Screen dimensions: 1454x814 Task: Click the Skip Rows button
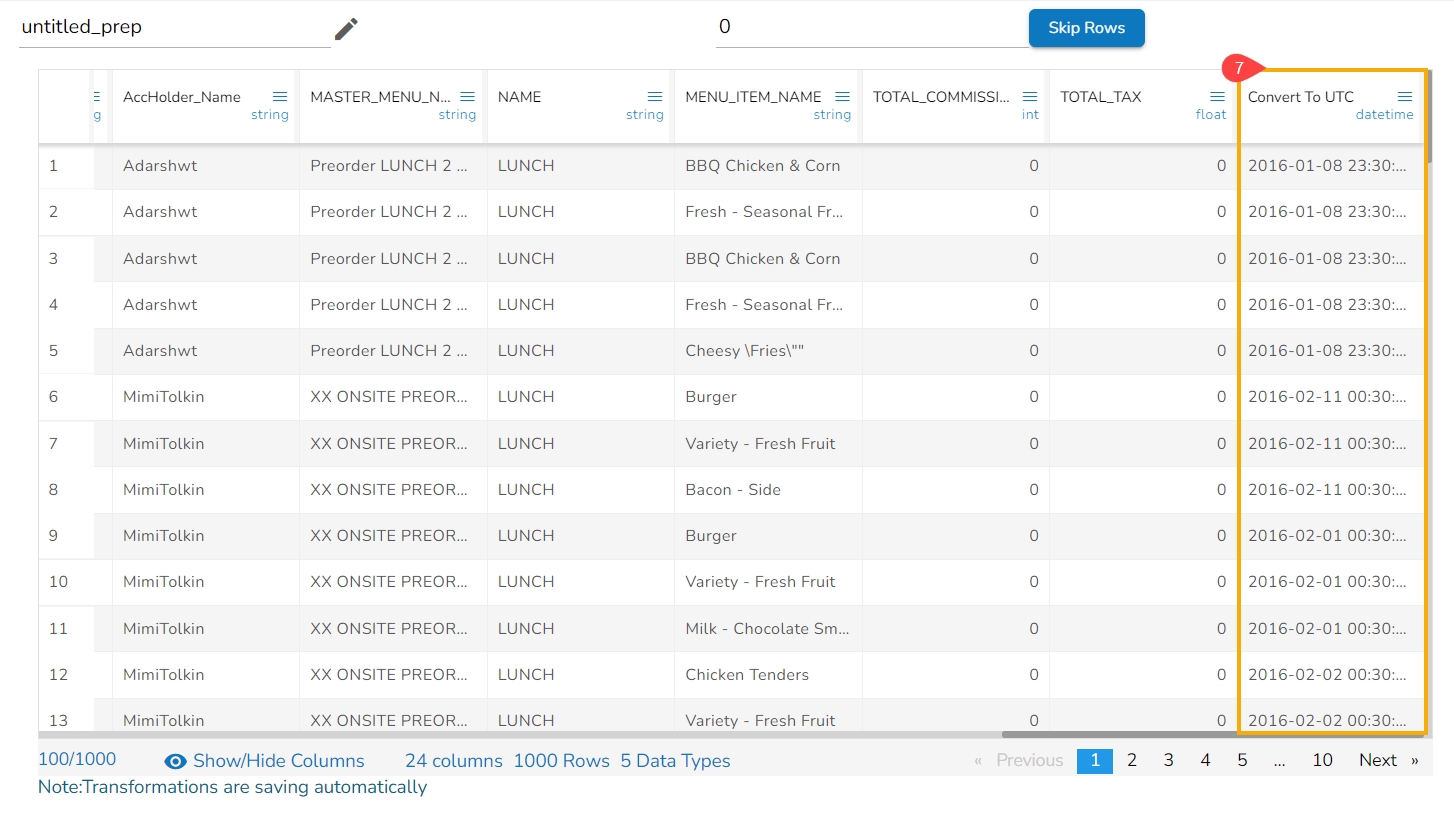1086,28
